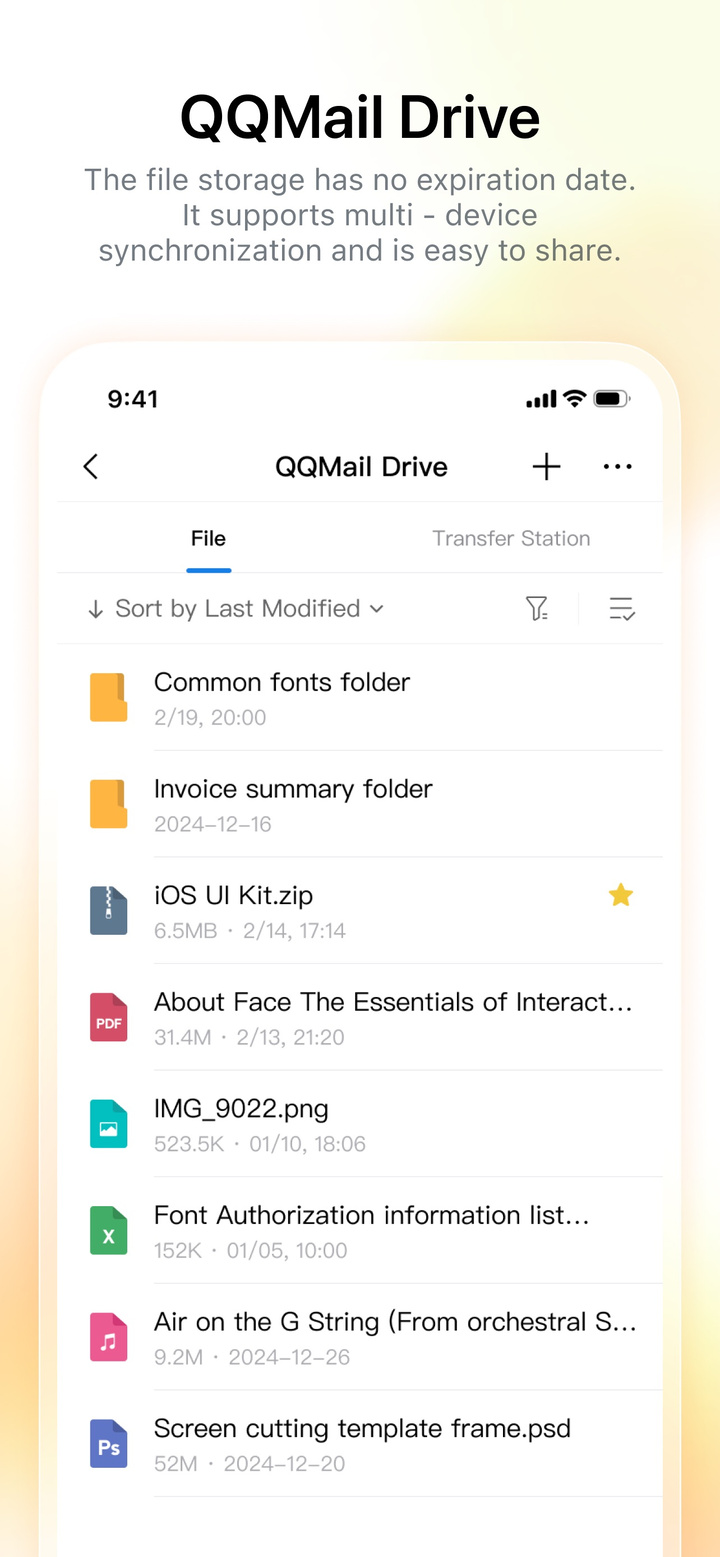Tap the zip archive file icon
This screenshot has height=1557, width=720.
109,911
